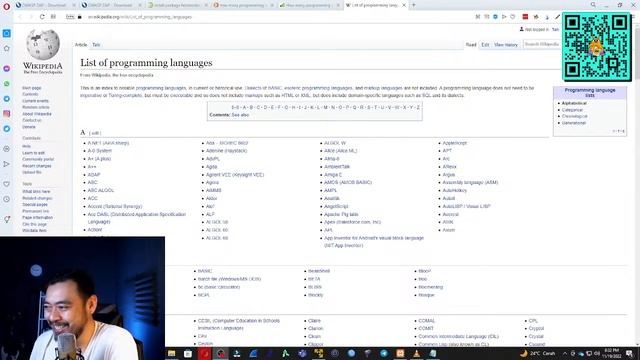Screen dimensions: 640x360
Task: Open the Agda language link
Action: coord(211,167)
